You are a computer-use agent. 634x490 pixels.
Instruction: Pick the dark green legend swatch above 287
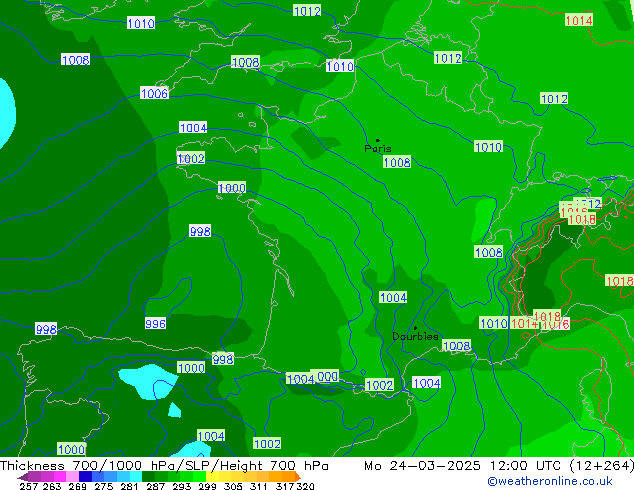[148, 476]
